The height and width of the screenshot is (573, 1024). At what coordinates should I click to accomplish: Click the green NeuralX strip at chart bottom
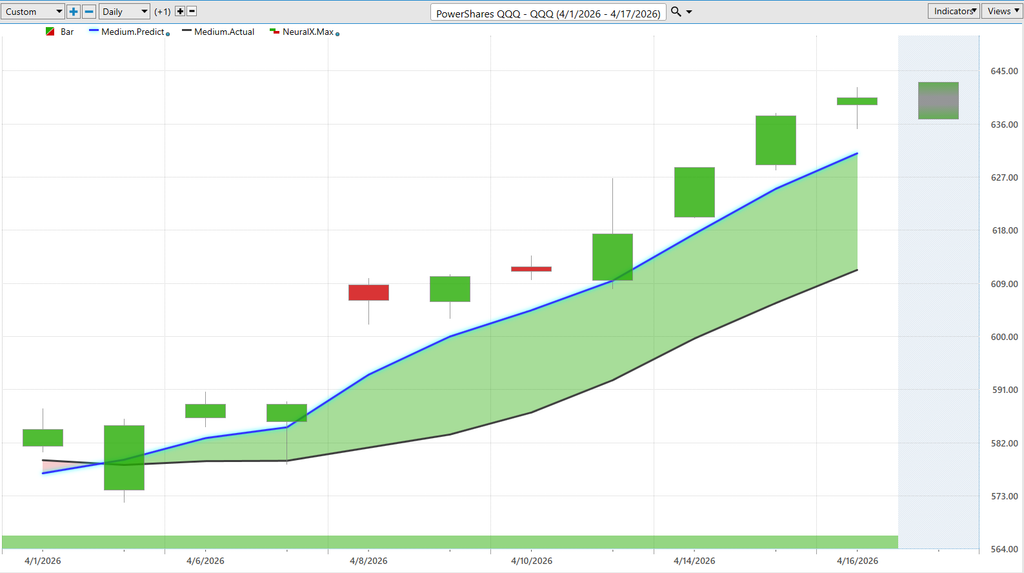[x=450, y=542]
